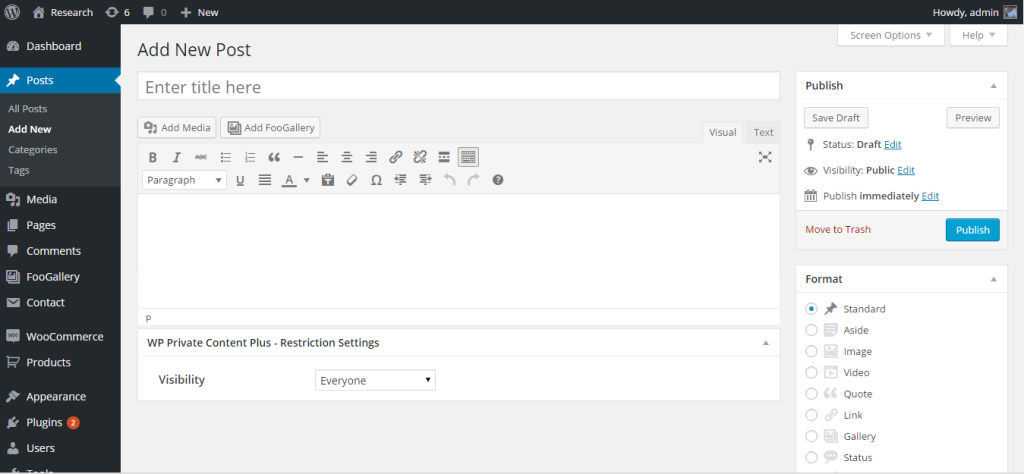Open Categories submenu item

coord(33,150)
